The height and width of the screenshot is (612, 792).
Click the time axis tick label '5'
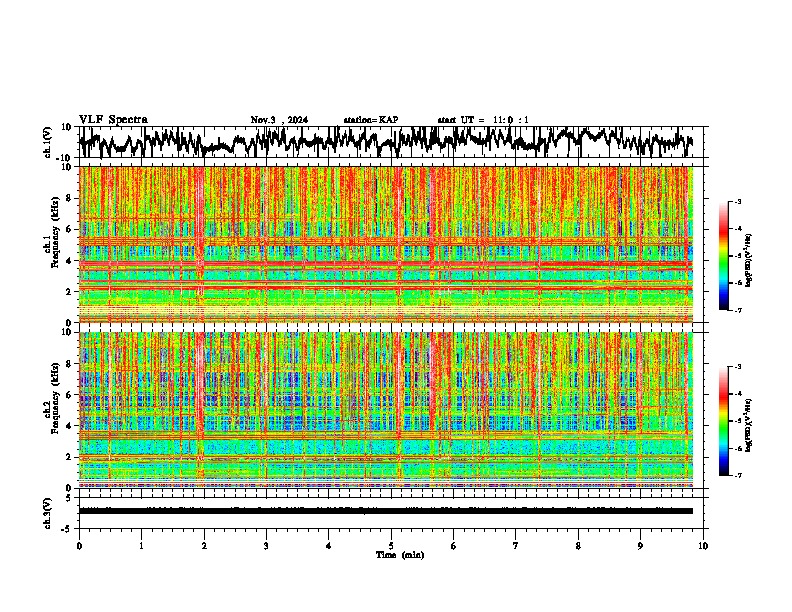tap(391, 546)
